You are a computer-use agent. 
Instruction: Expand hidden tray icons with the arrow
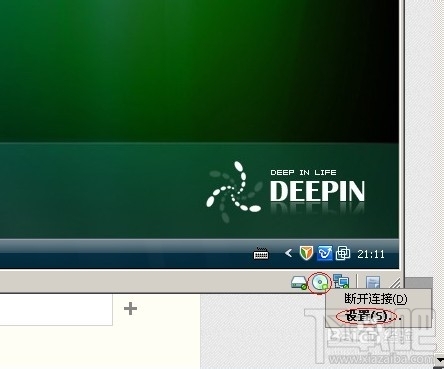pyautogui.click(x=288, y=253)
